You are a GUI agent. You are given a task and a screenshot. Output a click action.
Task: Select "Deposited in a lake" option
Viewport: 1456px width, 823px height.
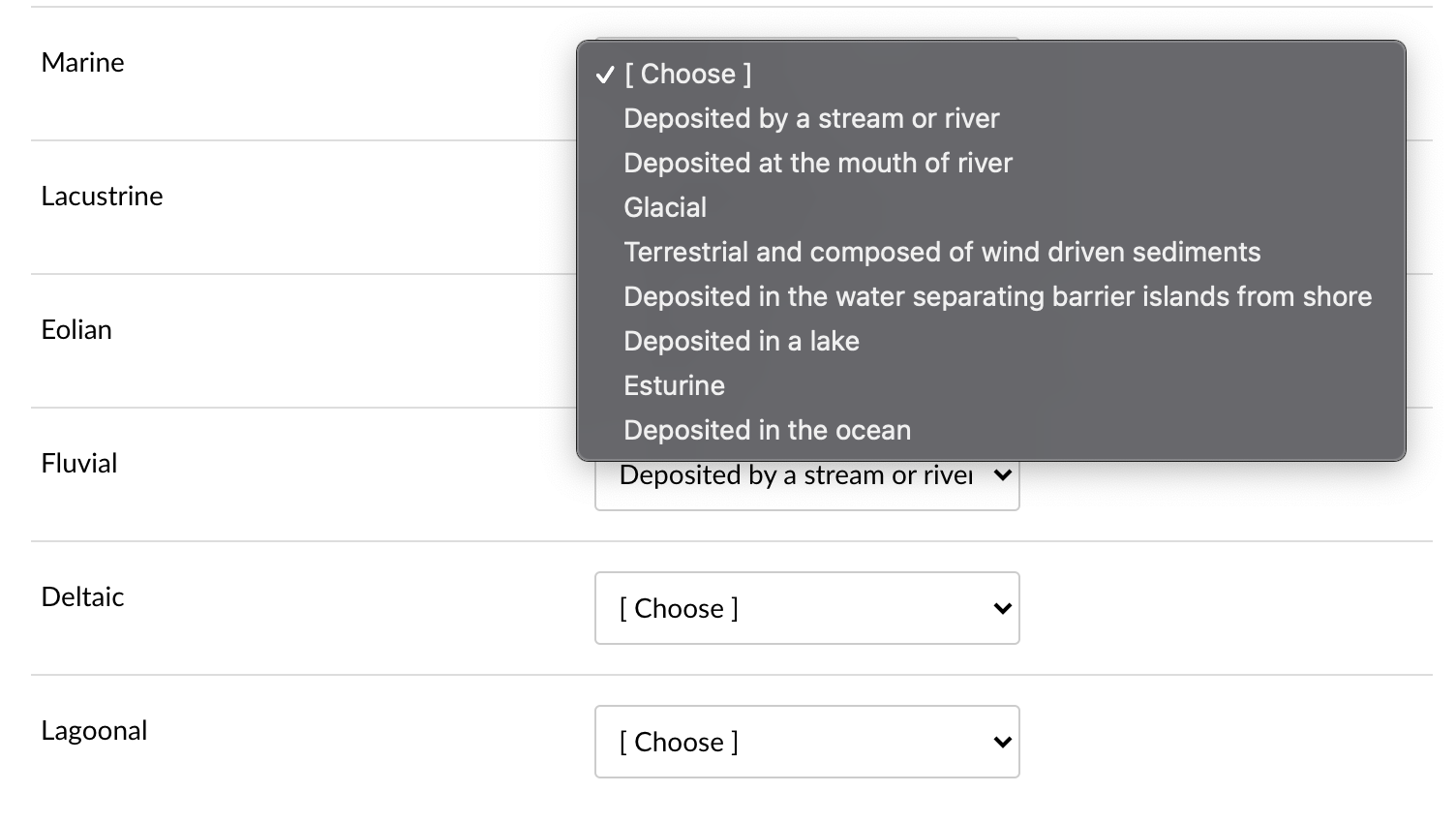click(x=742, y=342)
